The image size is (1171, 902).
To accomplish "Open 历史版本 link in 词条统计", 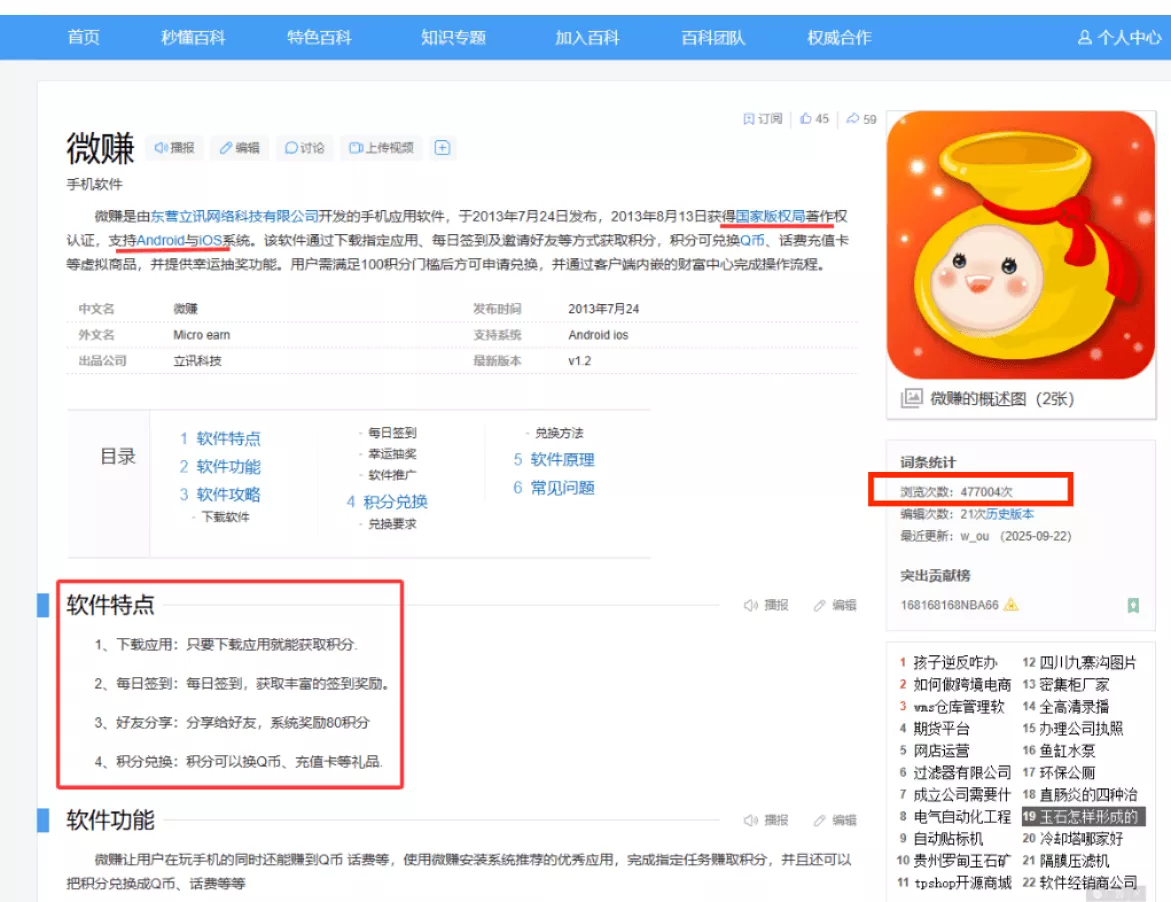I will (1010, 514).
